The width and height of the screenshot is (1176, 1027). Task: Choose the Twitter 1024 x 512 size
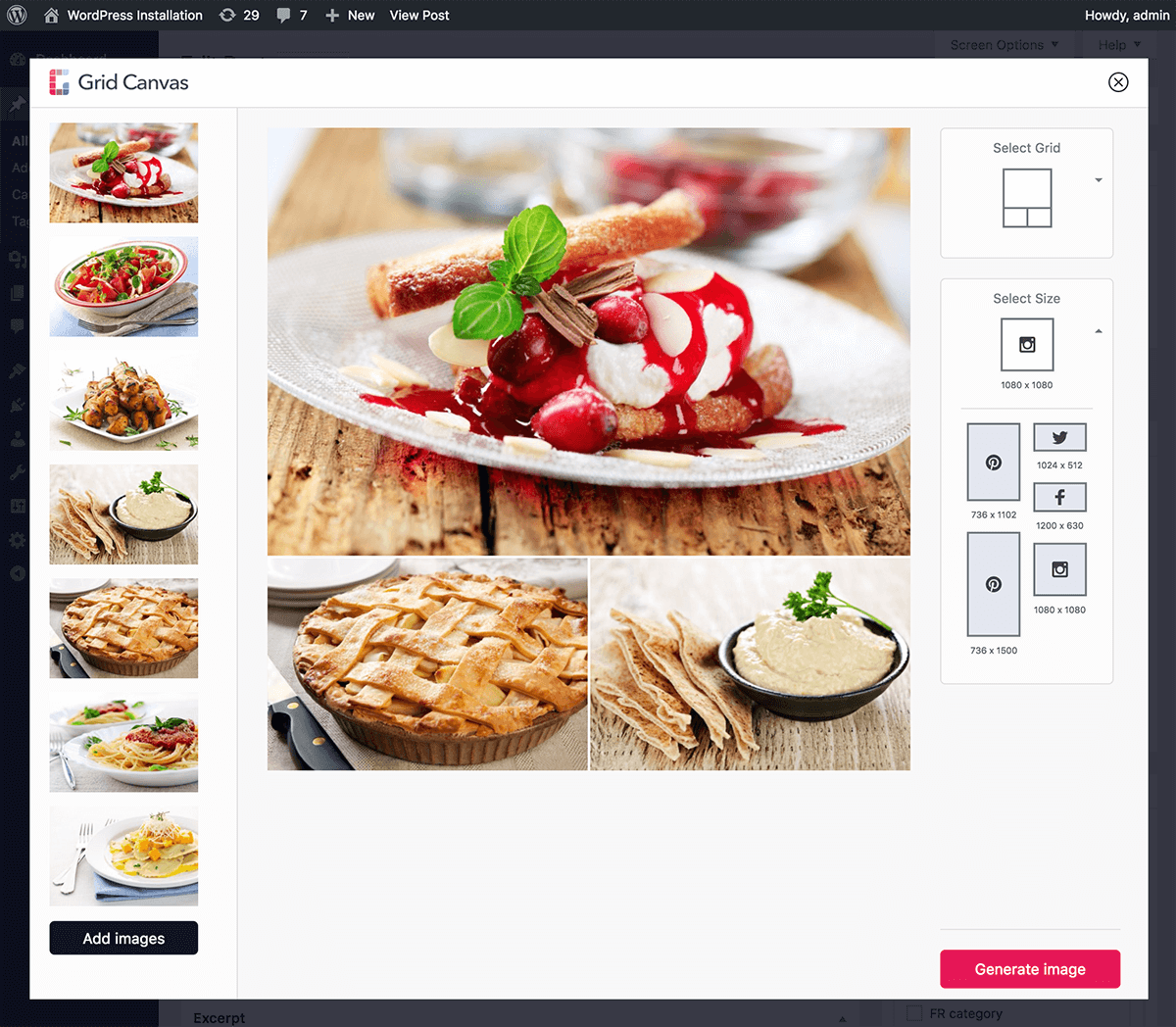[1060, 437]
